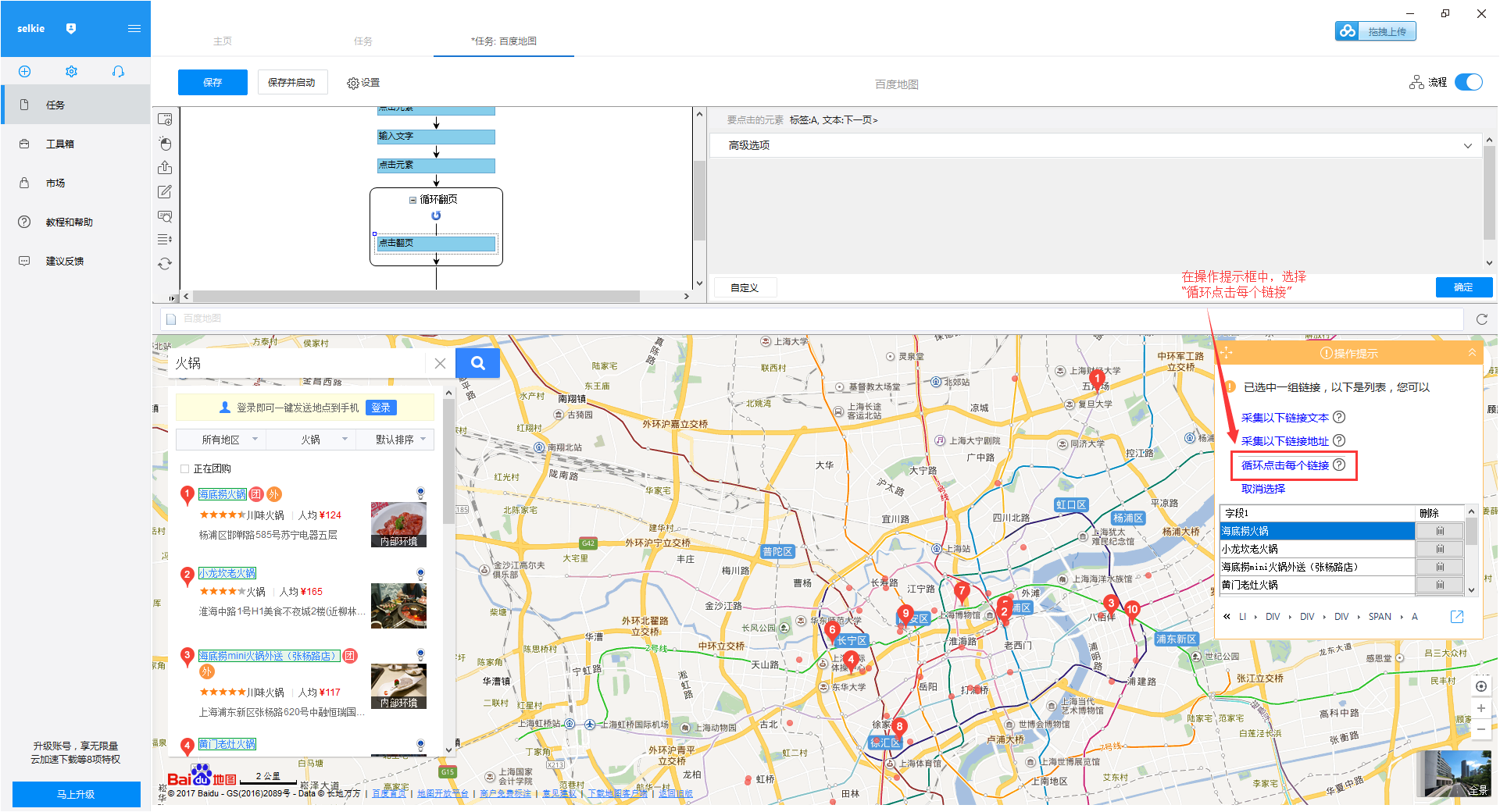Collapse the 操作提示 panel
The height and width of the screenshot is (812, 1500).
[x=1472, y=353]
